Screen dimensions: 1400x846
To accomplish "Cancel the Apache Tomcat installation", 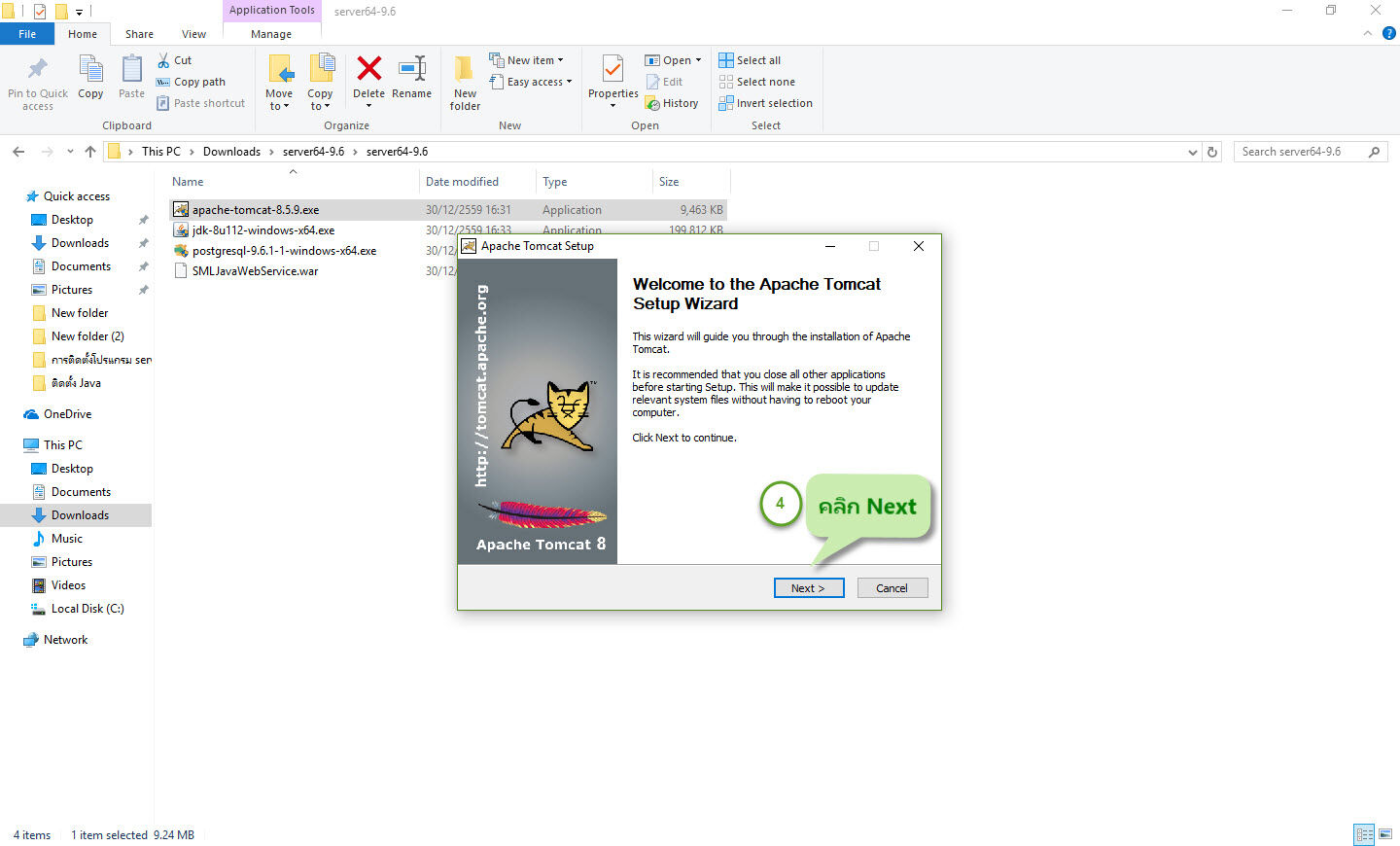I will [892, 587].
